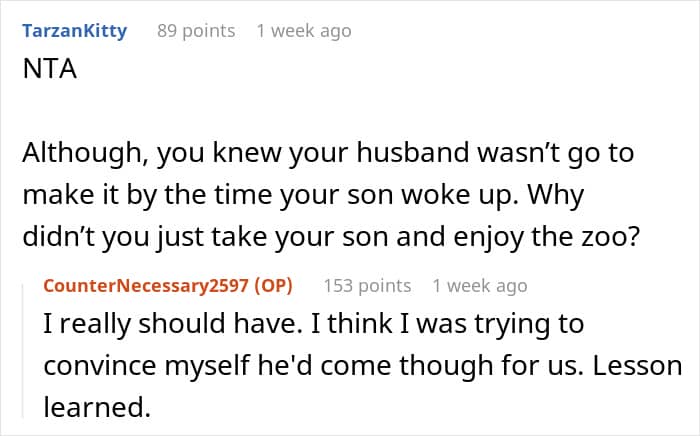Screen dimensions: 700x436
Task: Open the timestamp permalink beside 153 points
Action: (x=480, y=286)
